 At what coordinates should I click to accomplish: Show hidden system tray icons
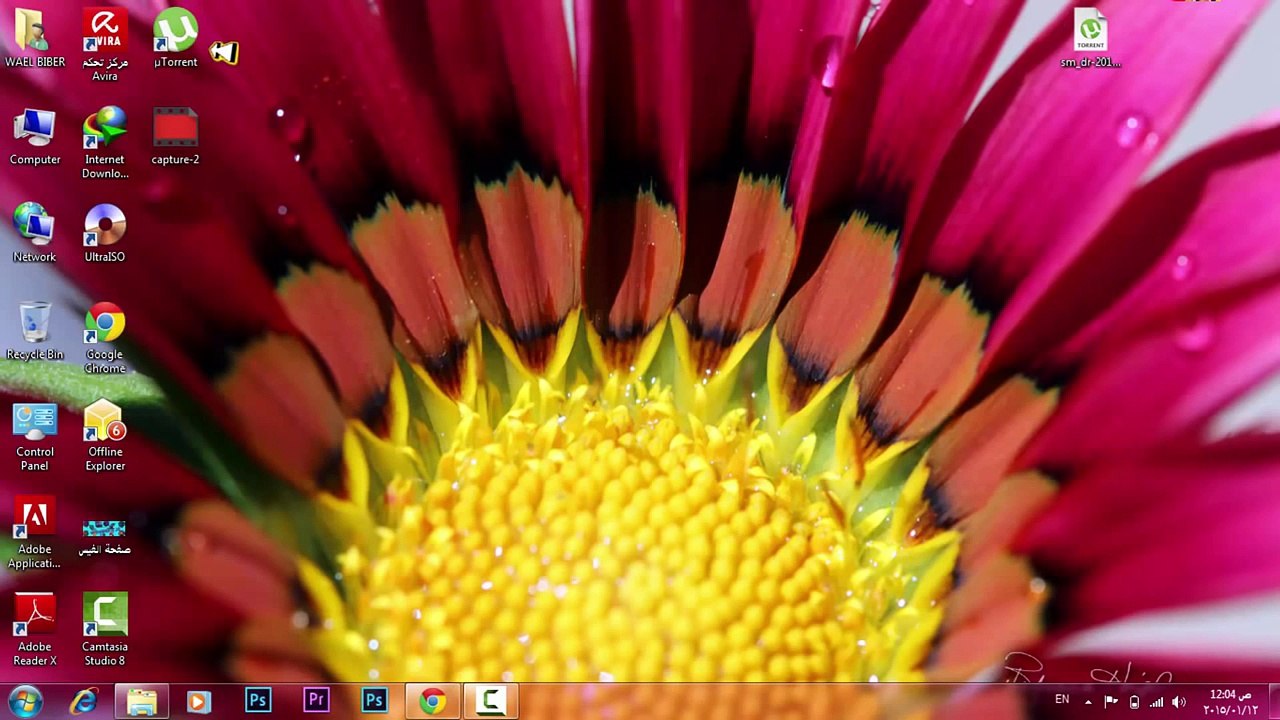tap(1088, 702)
